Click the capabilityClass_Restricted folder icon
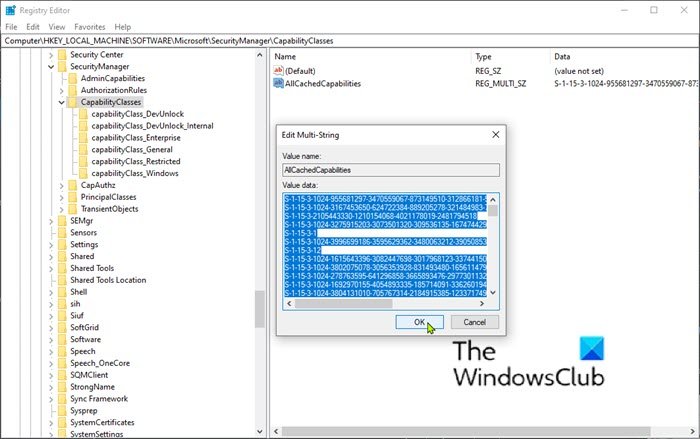 (x=83, y=161)
